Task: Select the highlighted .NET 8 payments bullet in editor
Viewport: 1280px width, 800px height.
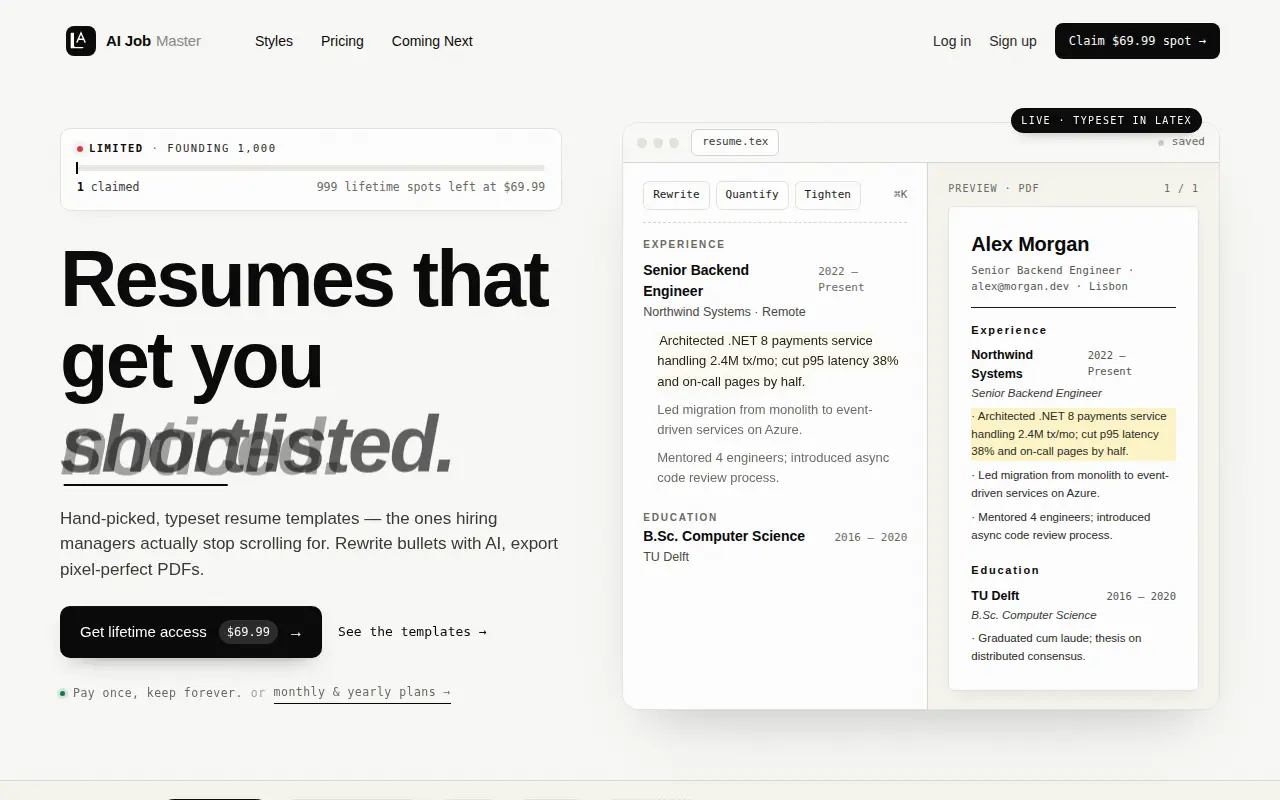Action: point(778,361)
